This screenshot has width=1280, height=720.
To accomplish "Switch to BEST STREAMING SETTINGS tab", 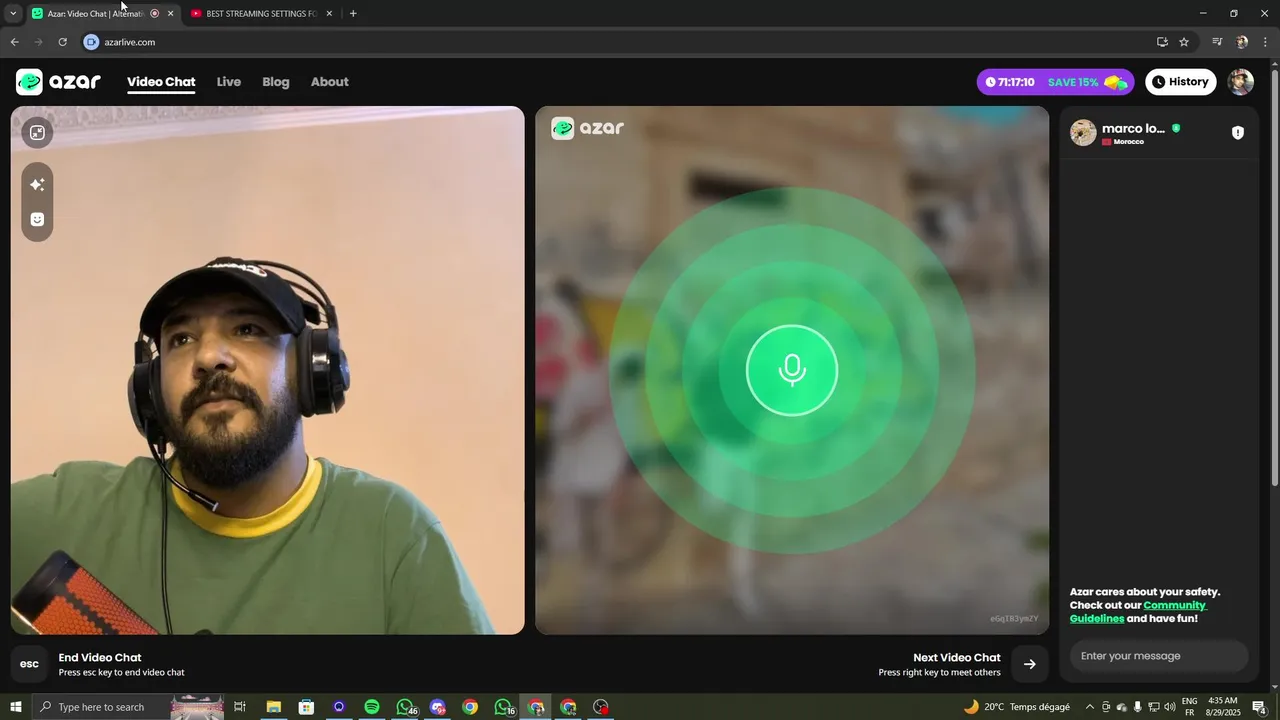I will (x=262, y=14).
